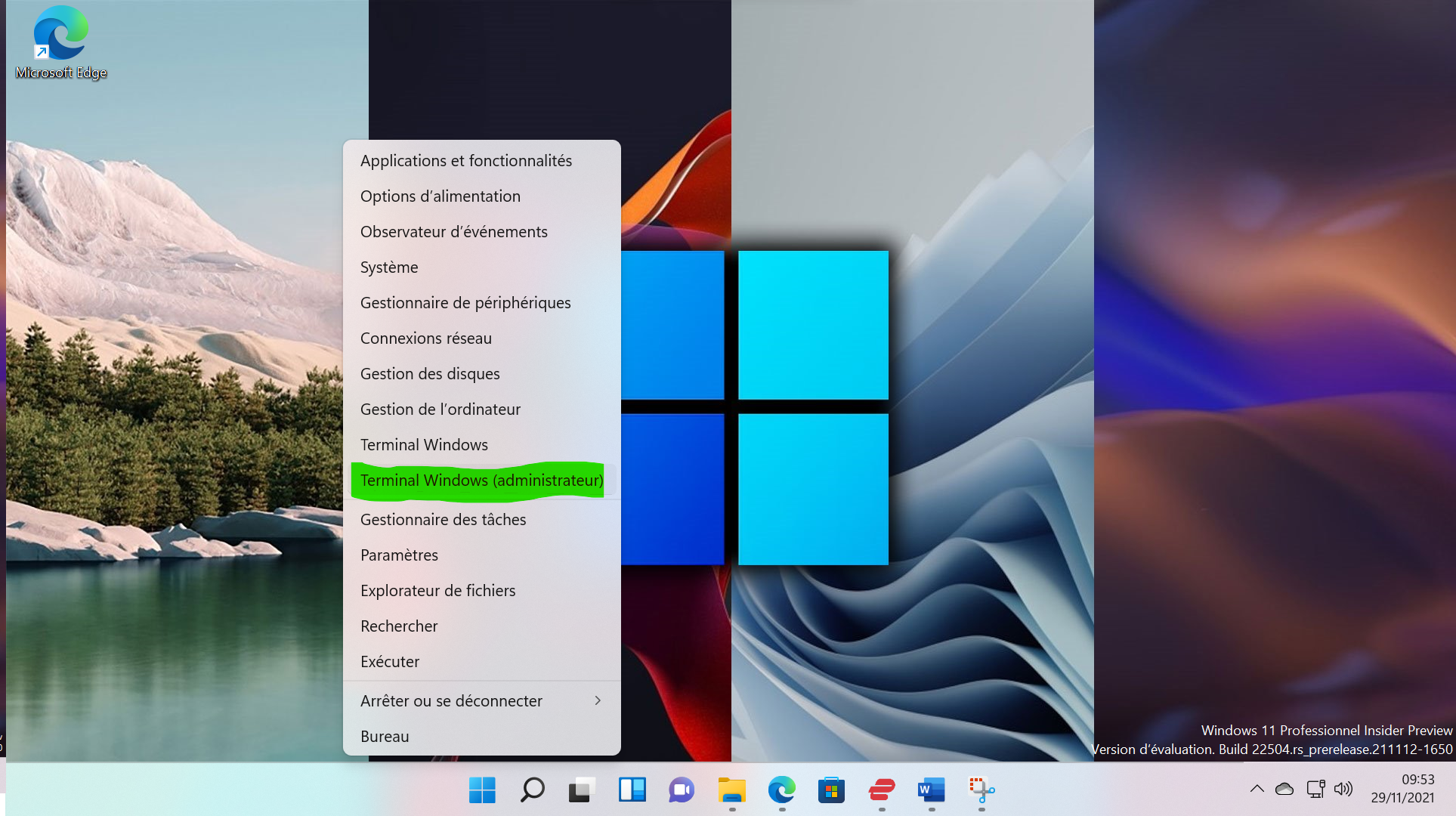Select Terminal Windows (administrateur)
1456x816 pixels.
coord(481,481)
